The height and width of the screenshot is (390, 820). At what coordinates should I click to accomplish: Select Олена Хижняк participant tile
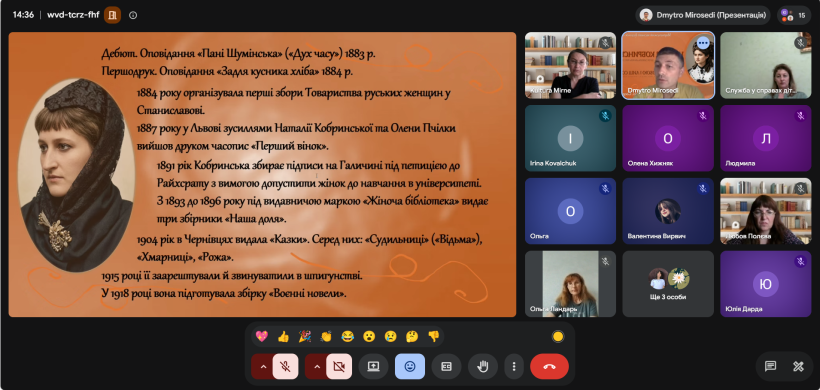[x=668, y=139]
